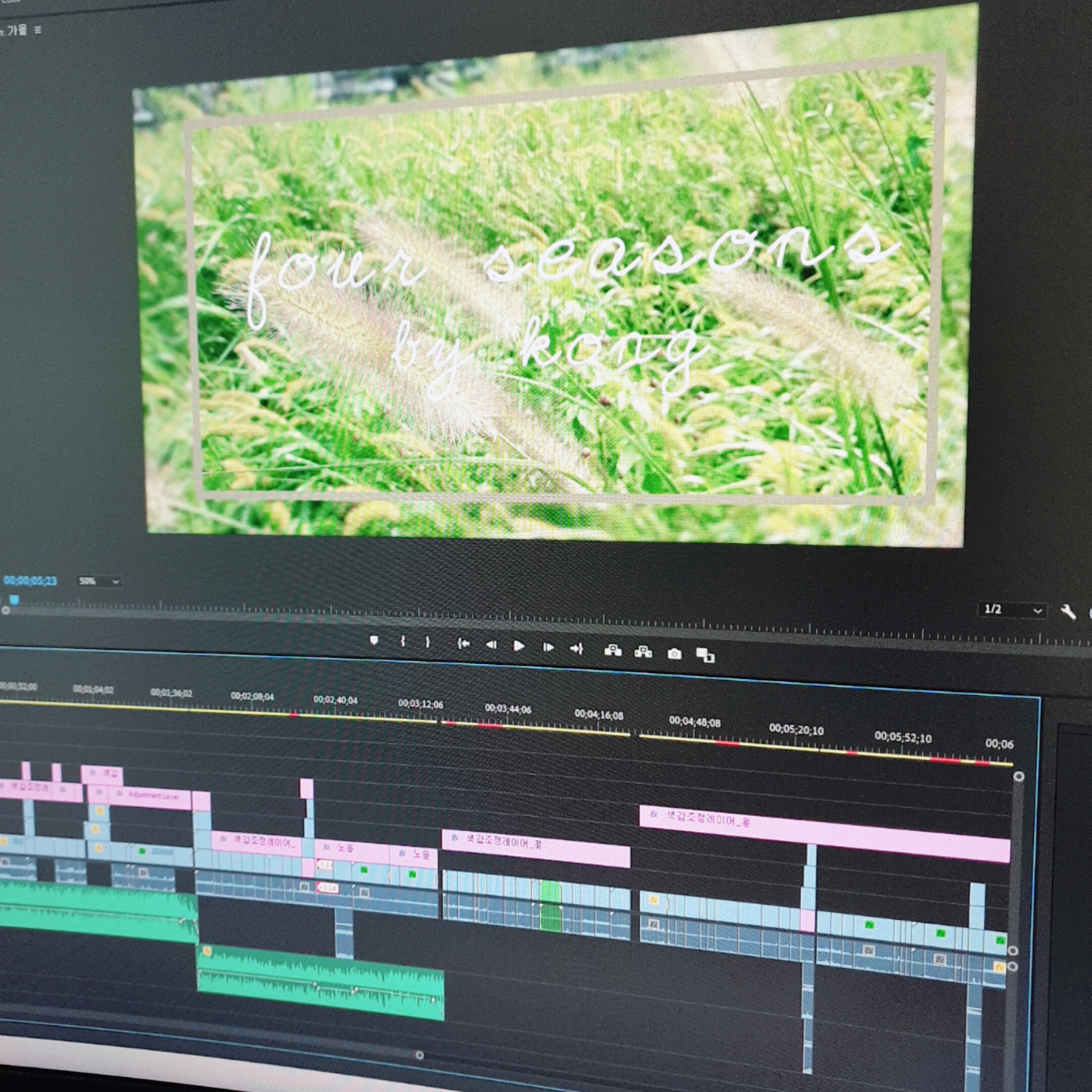Select the shorter 노을 clip
Image resolution: width=1092 pixels, height=1092 pixels.
coord(414,857)
